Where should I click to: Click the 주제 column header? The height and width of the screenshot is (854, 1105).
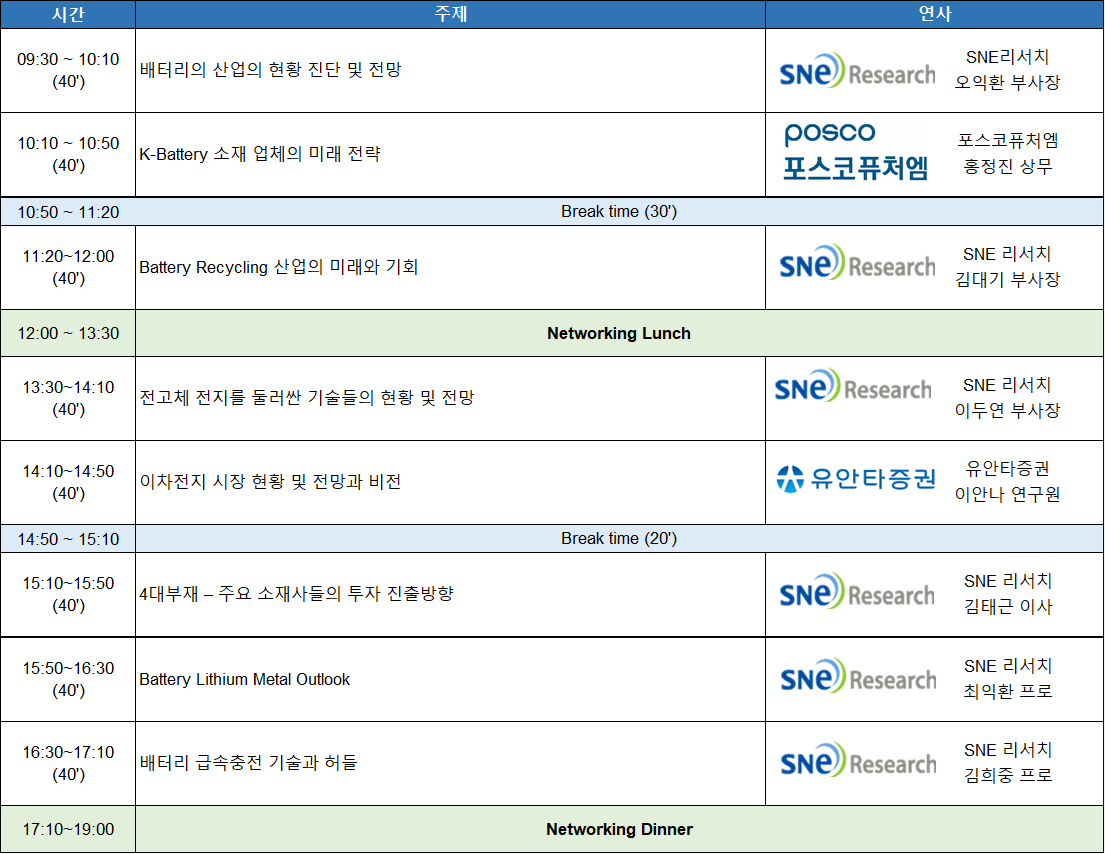point(450,14)
